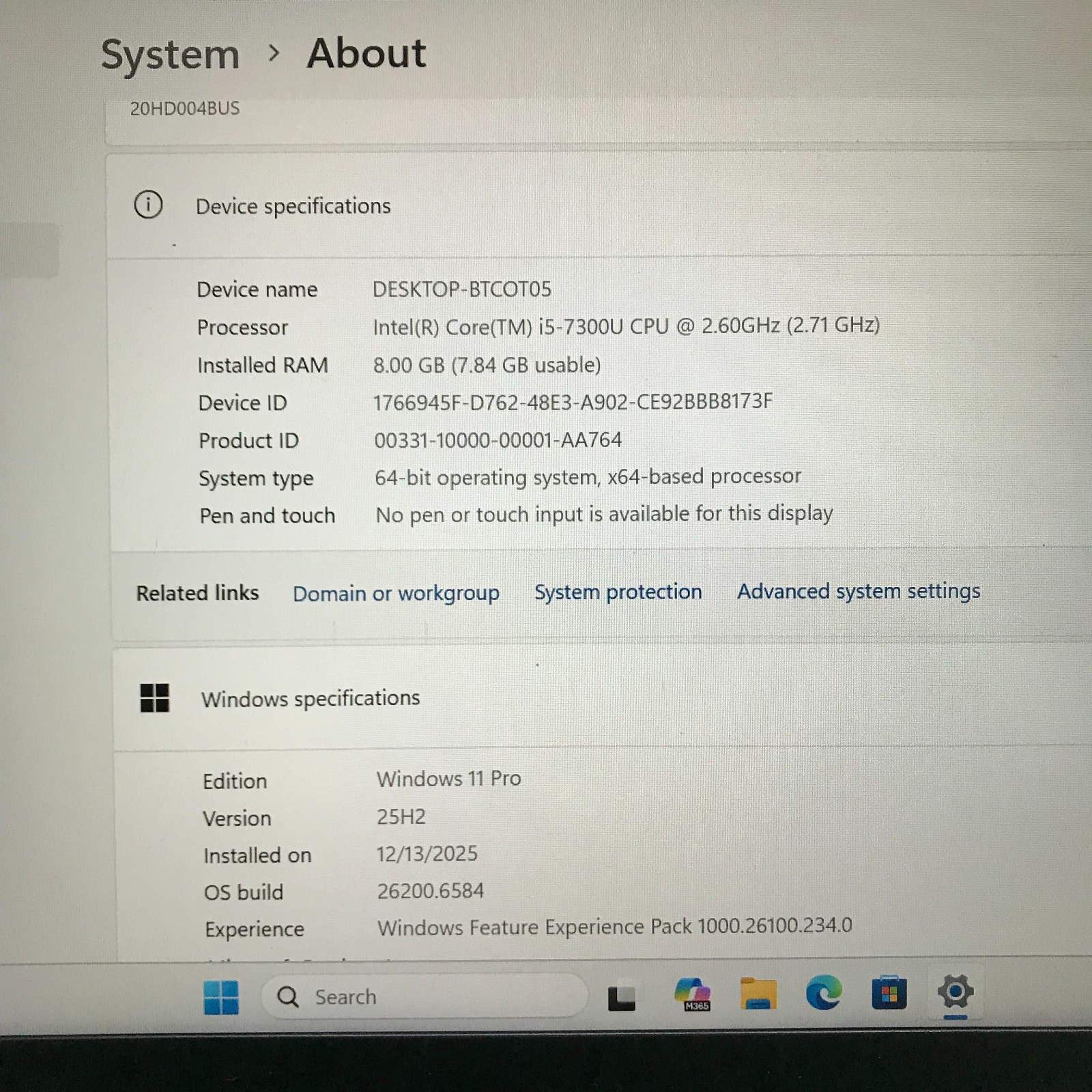
Task: Click the Pen and touch label
Action: click(x=267, y=515)
